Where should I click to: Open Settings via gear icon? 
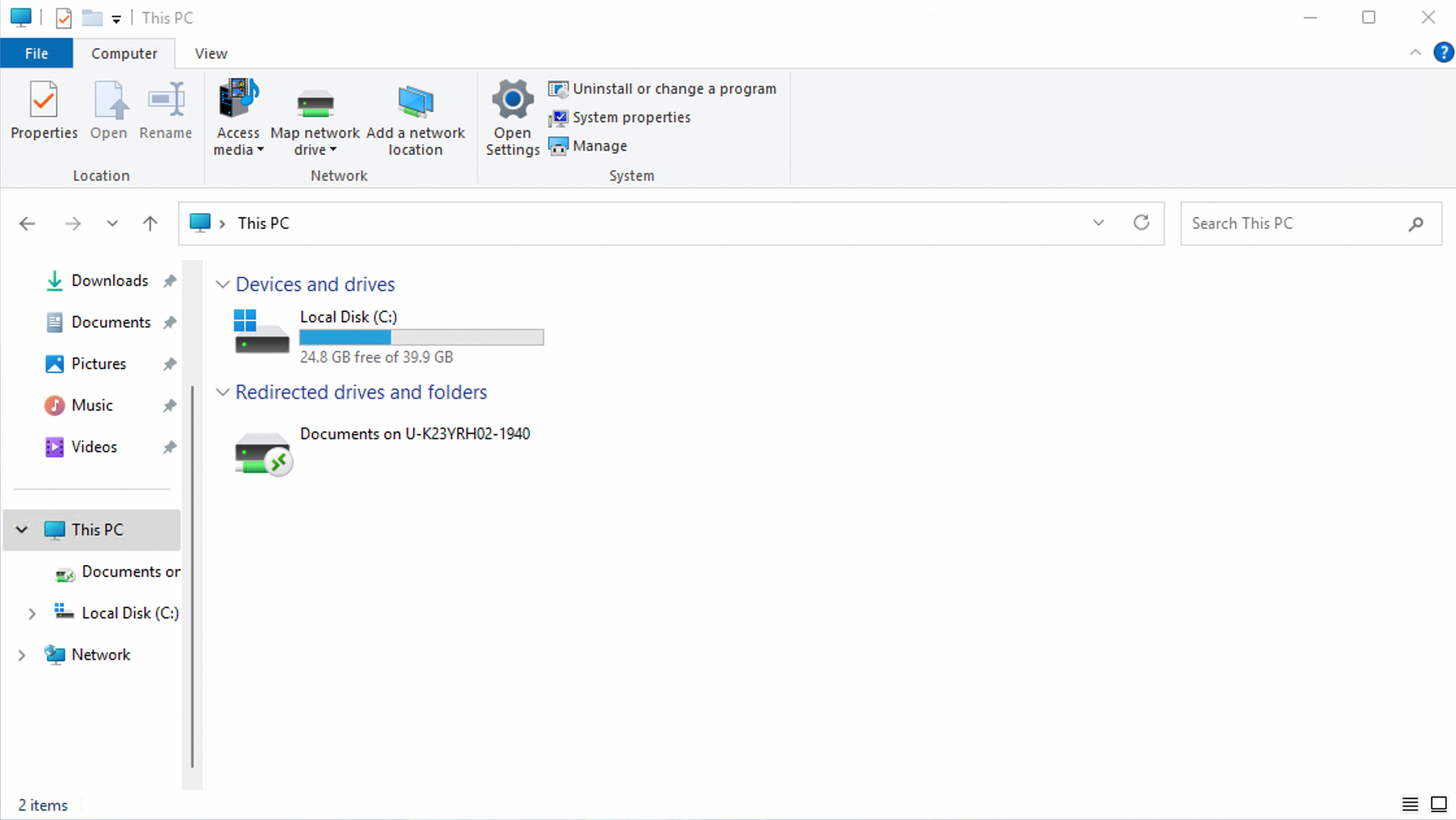[512, 100]
